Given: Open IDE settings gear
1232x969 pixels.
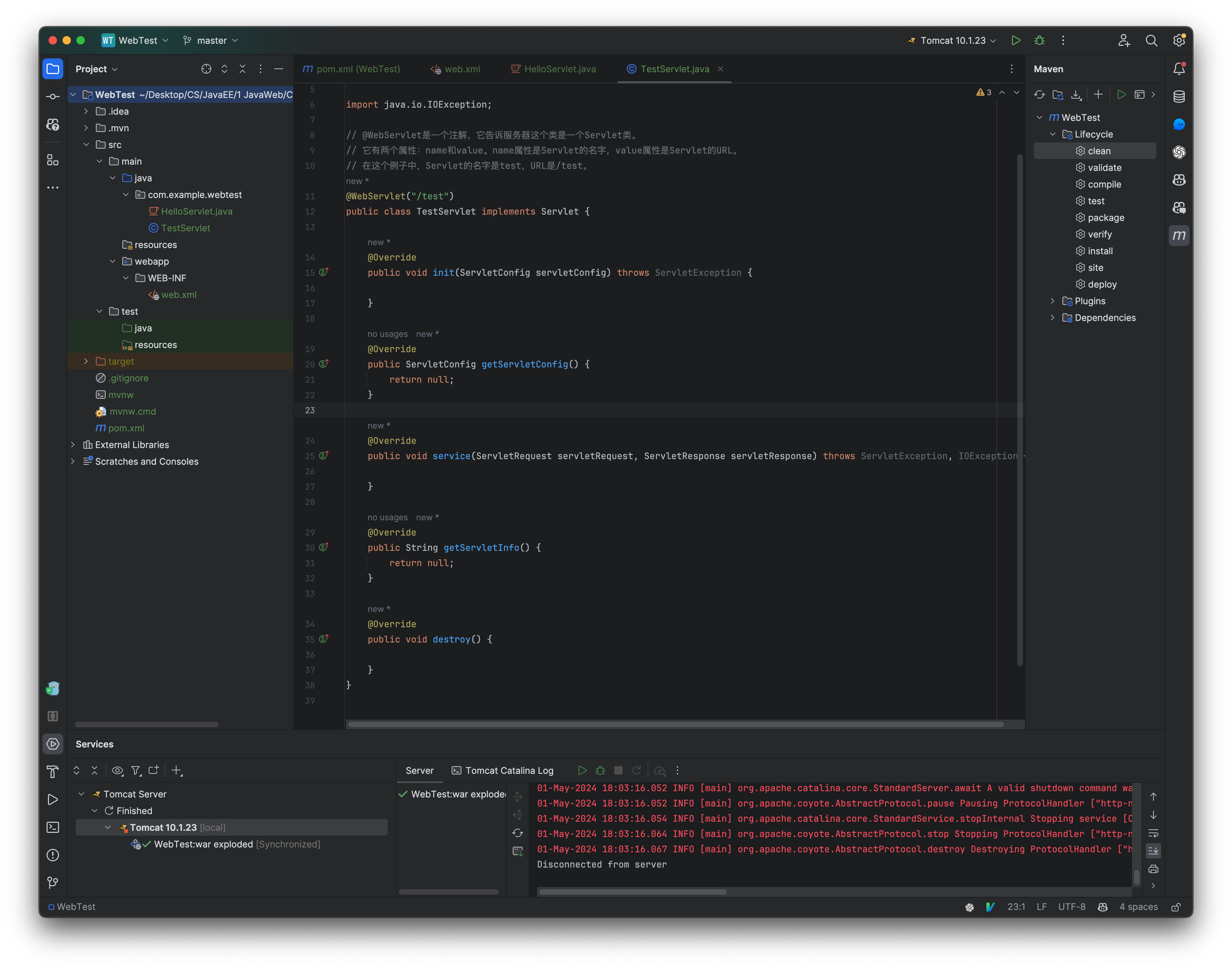Looking at the screenshot, I should [1179, 40].
